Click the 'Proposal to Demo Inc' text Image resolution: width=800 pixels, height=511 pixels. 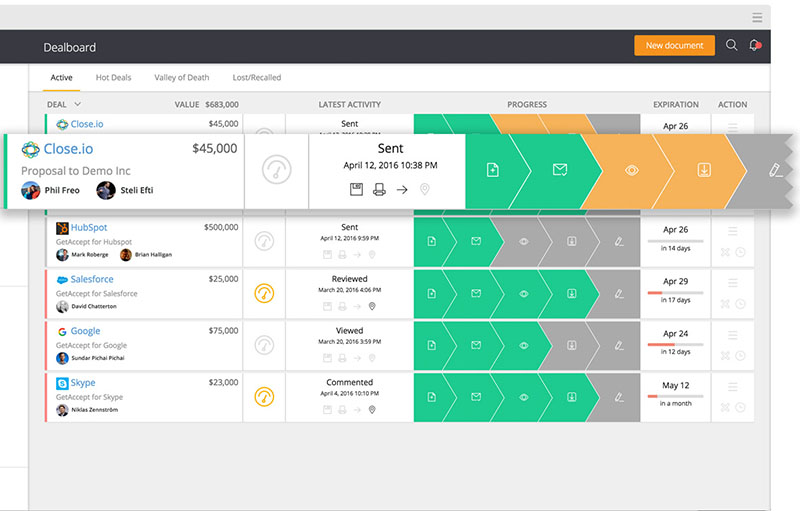[76, 171]
